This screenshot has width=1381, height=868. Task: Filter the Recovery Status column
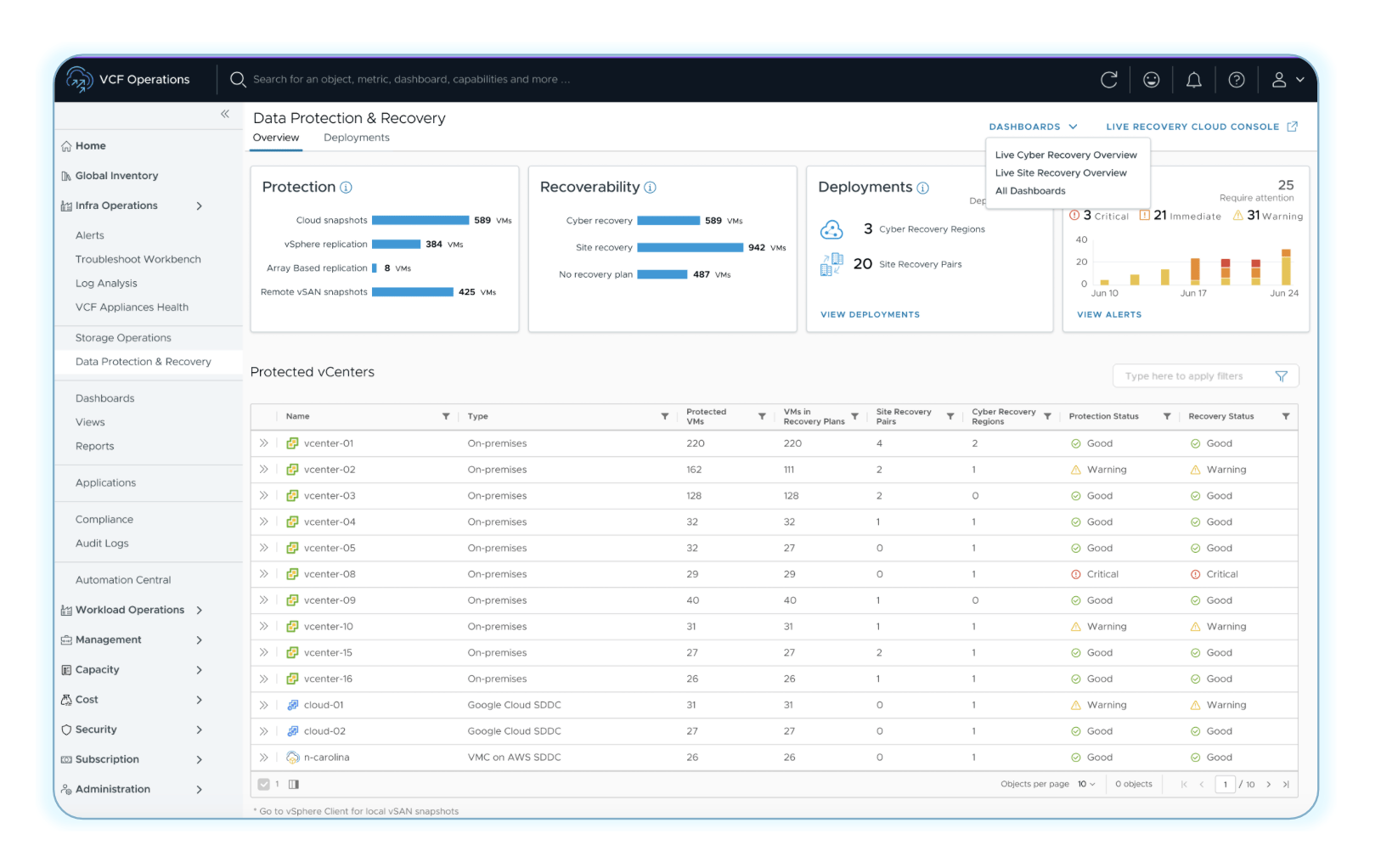[1286, 416]
